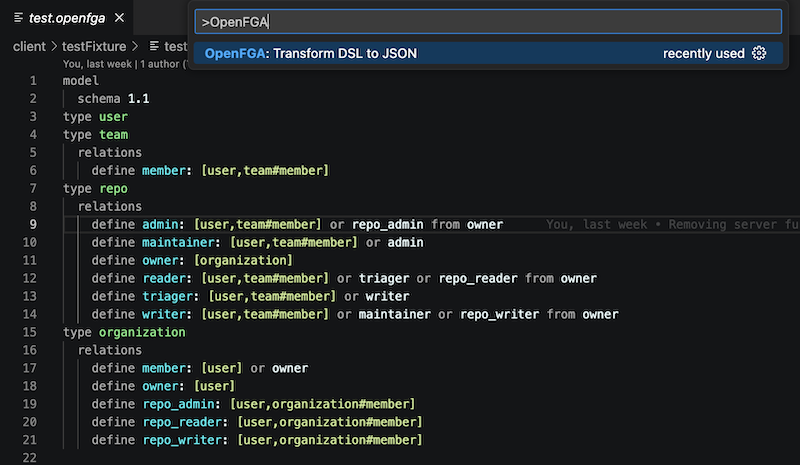Select the test.openfga editor tab
This screenshot has height=465, width=800.
coord(67,18)
